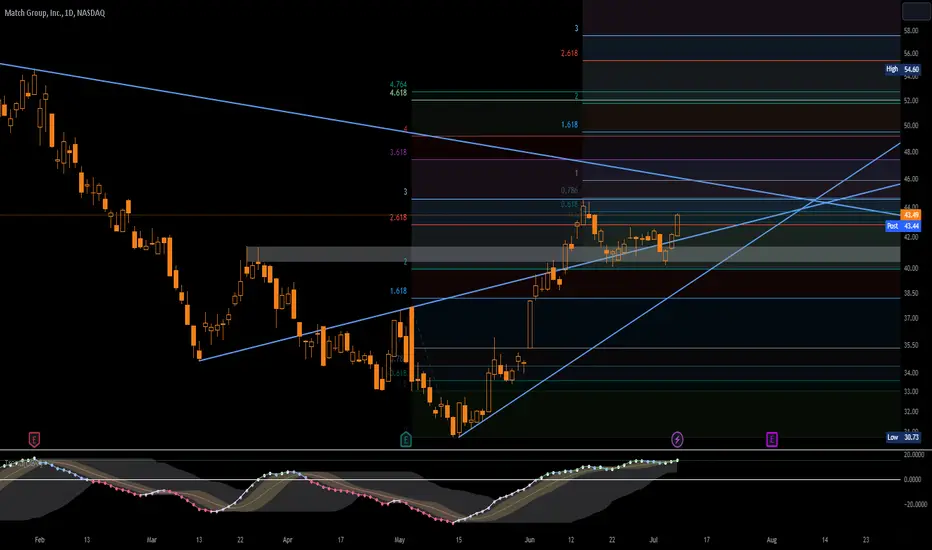Click the 48.00 price axis value
Image resolution: width=932 pixels, height=550 pixels.
[x=911, y=152]
